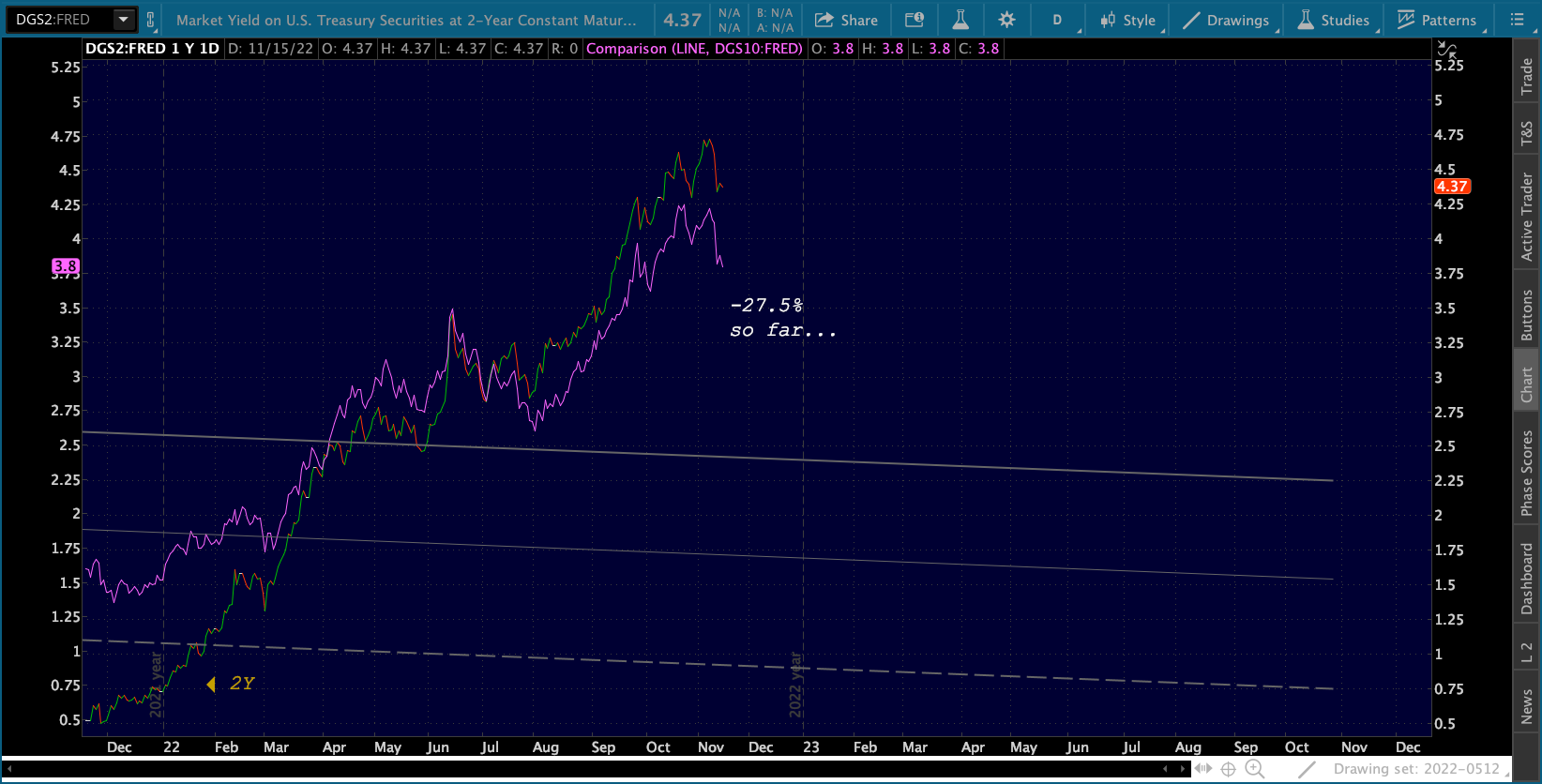Click the expand time axis arrows icon
Screen dimensions: 1542x784
1202,769
